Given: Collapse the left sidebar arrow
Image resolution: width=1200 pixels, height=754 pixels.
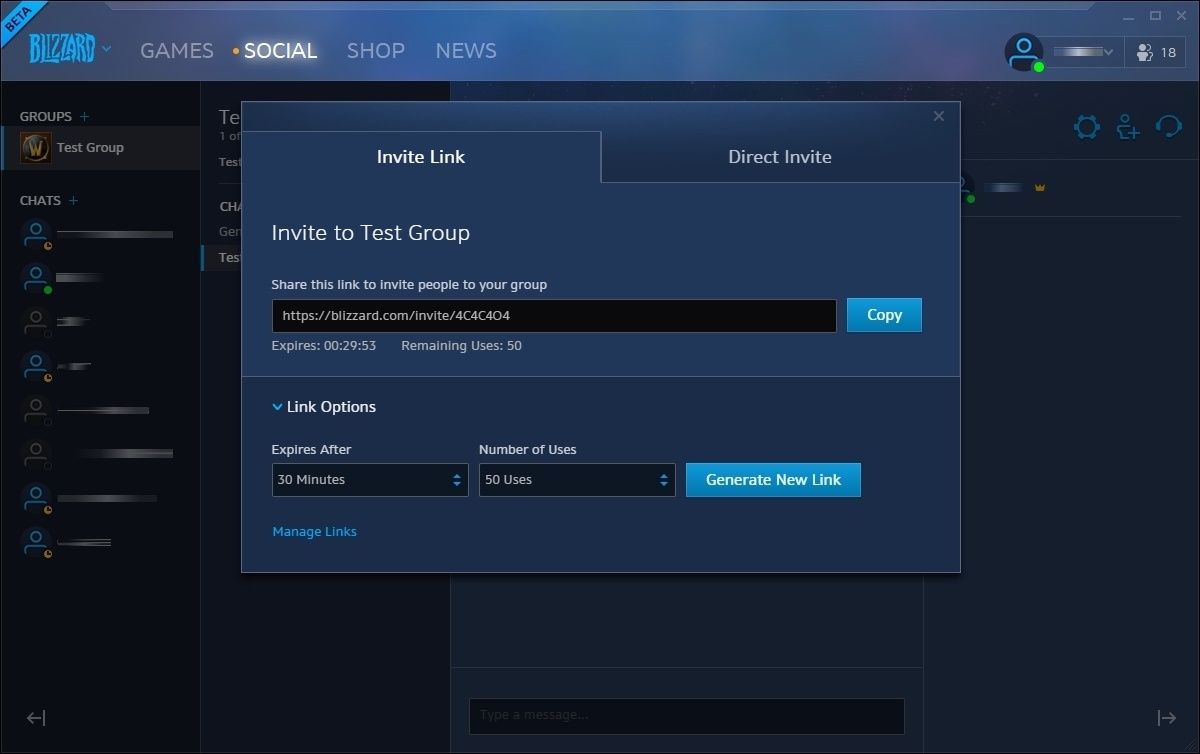Looking at the screenshot, I should [x=36, y=718].
